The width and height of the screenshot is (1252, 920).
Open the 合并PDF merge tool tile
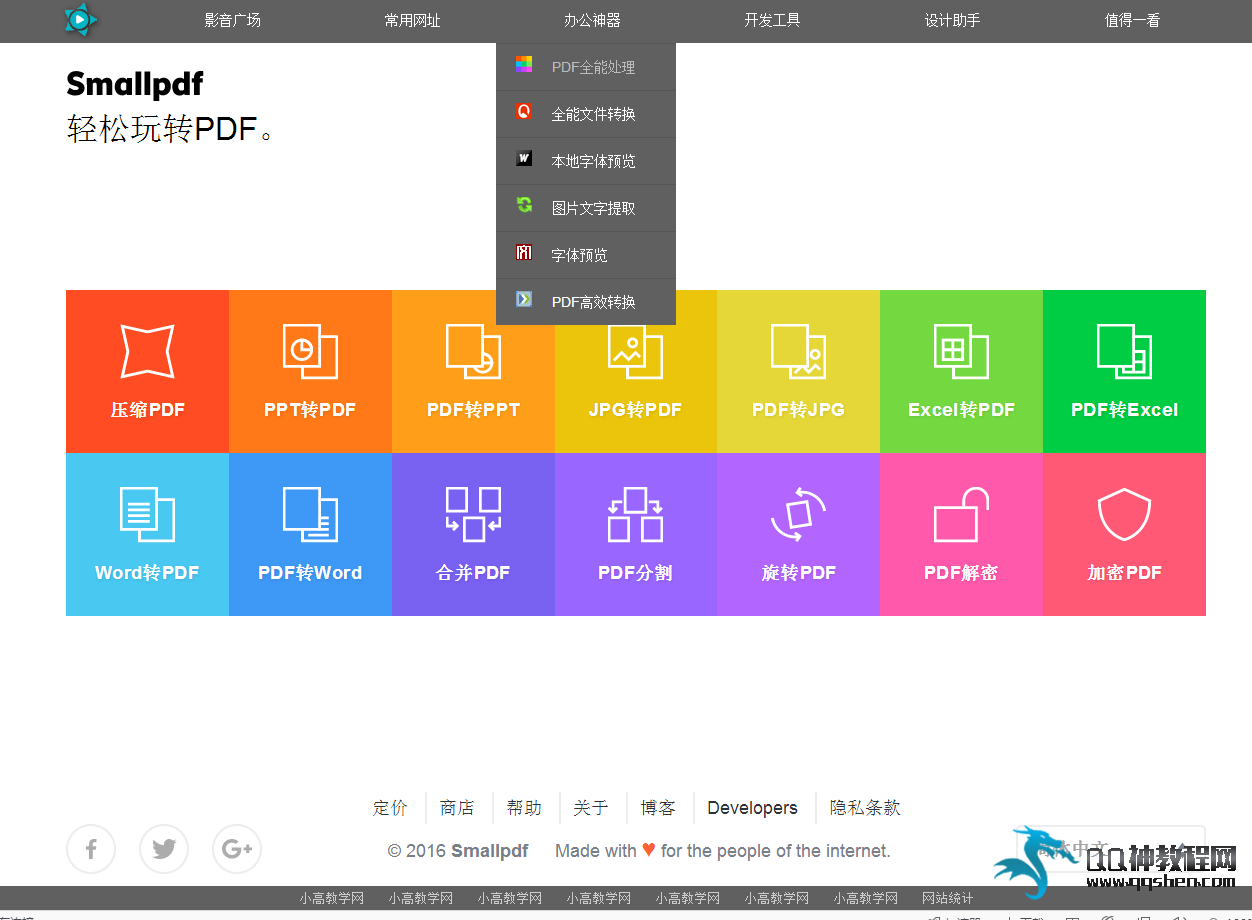pos(473,534)
